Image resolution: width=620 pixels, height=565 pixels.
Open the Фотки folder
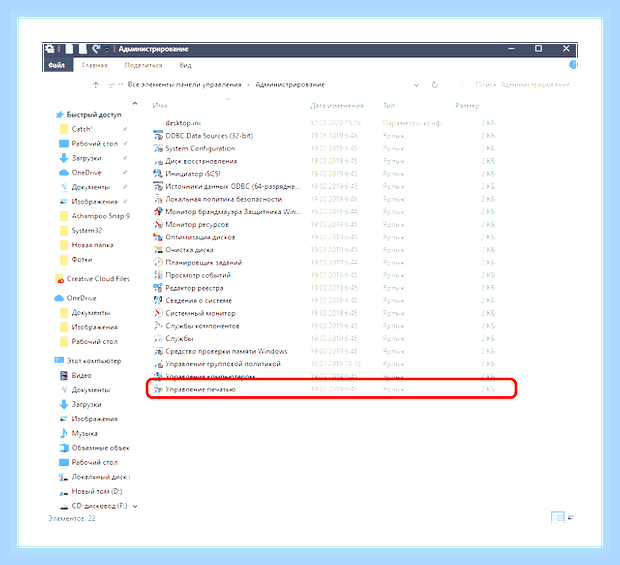coord(82,259)
